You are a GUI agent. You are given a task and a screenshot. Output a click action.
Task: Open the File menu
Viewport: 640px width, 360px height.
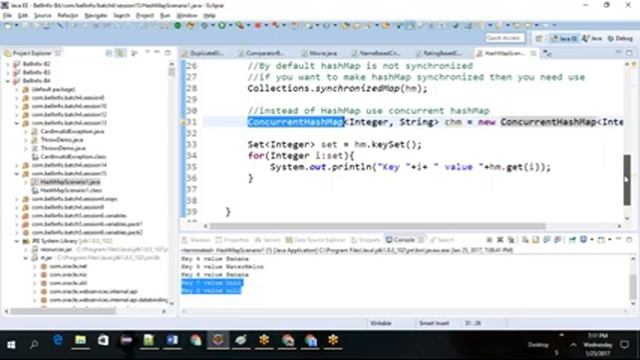pyautogui.click(x=7, y=16)
